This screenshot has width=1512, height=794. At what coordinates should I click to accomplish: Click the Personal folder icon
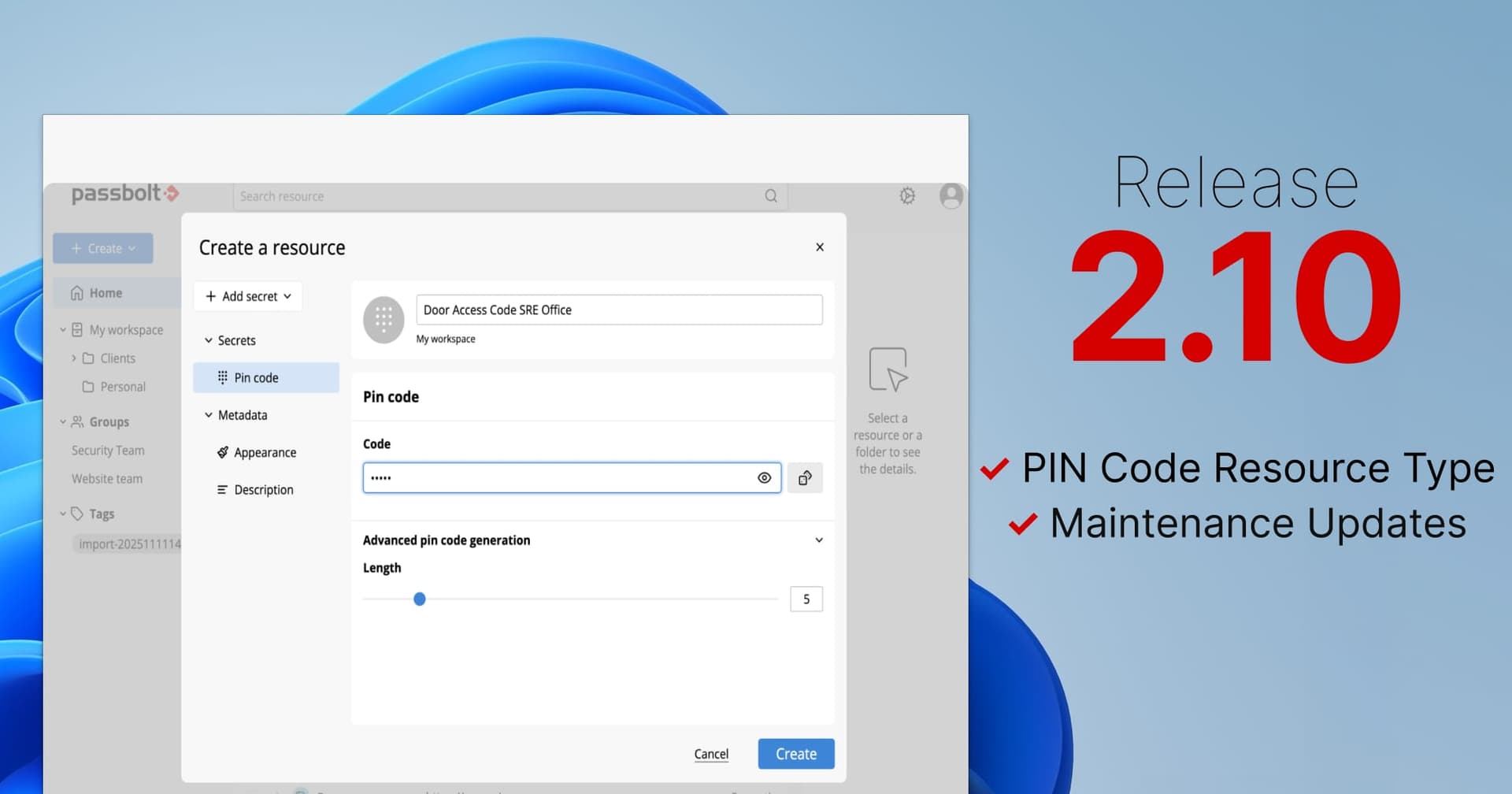click(x=88, y=387)
